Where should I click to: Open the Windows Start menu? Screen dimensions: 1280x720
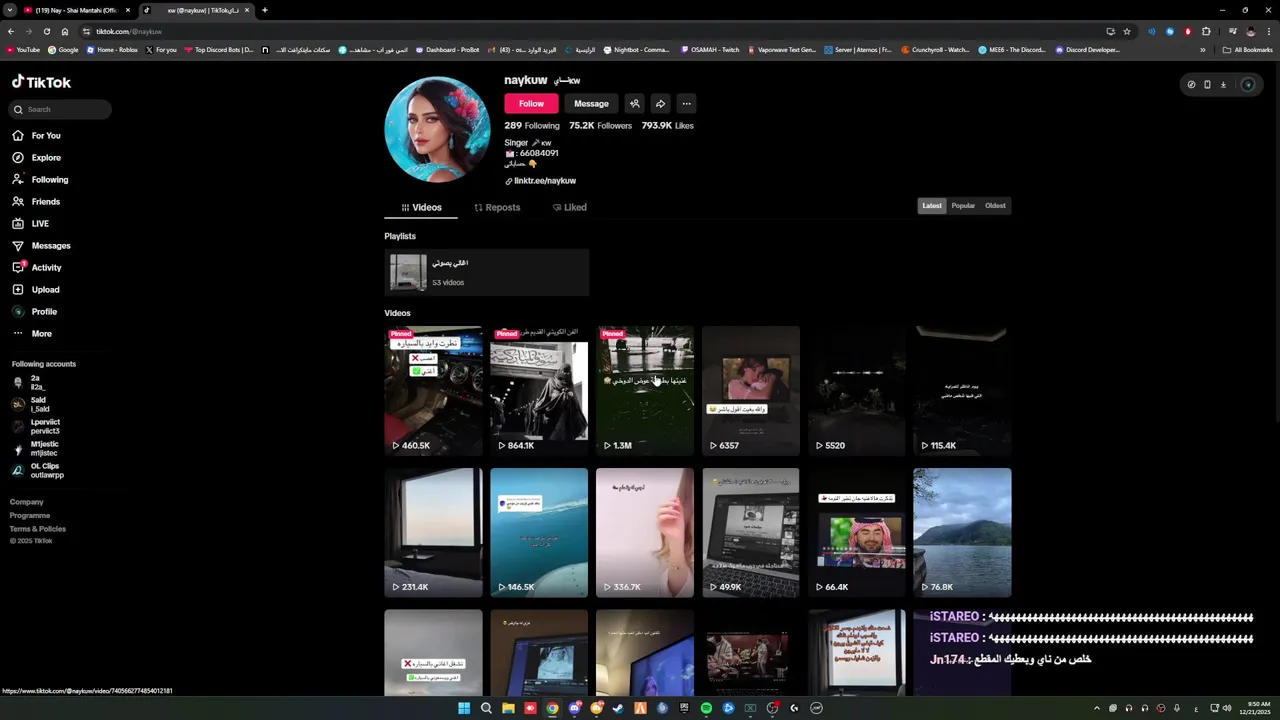(x=464, y=708)
